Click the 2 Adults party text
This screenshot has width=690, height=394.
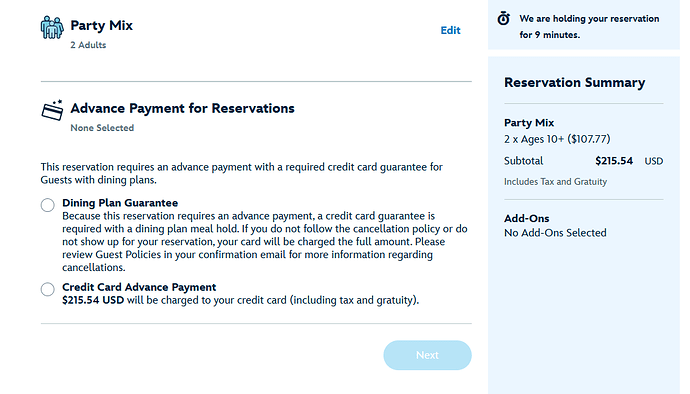88,45
